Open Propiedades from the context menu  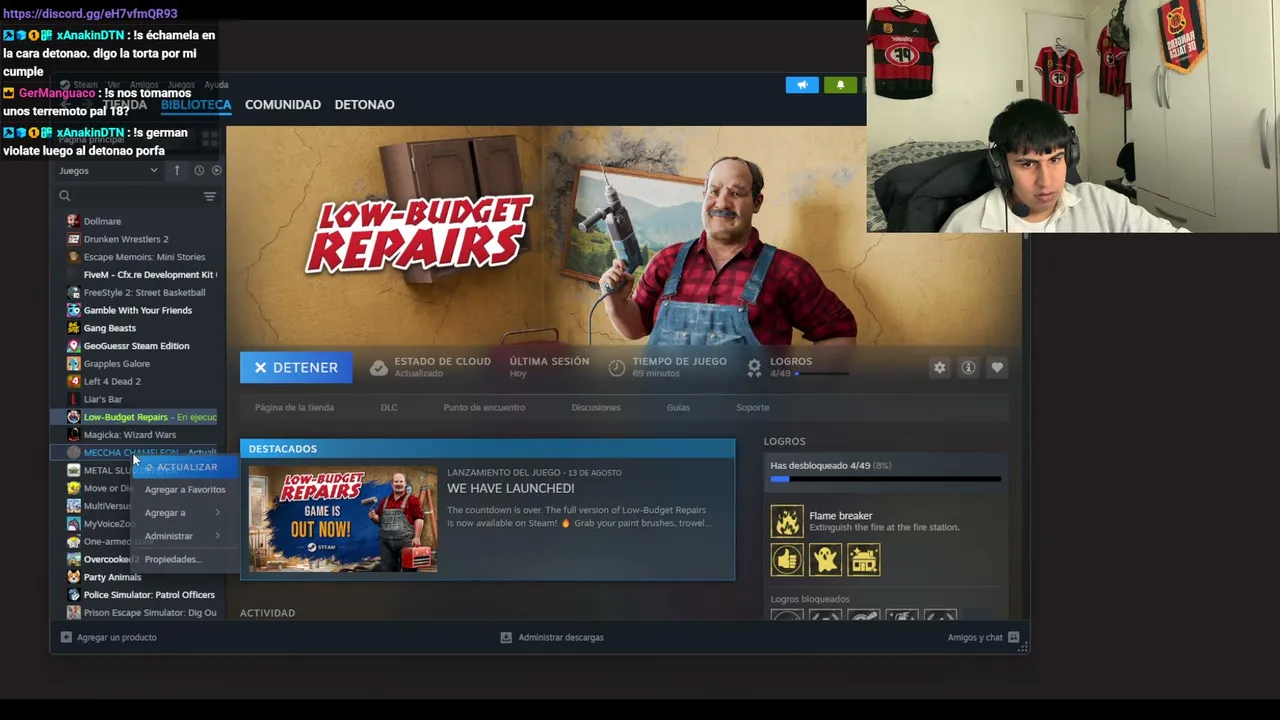coord(184,559)
